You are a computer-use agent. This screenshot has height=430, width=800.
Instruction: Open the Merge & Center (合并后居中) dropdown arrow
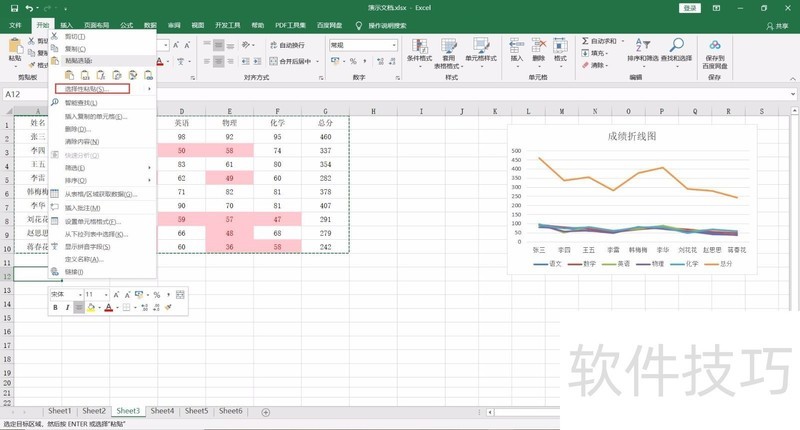pyautogui.click(x=317, y=61)
